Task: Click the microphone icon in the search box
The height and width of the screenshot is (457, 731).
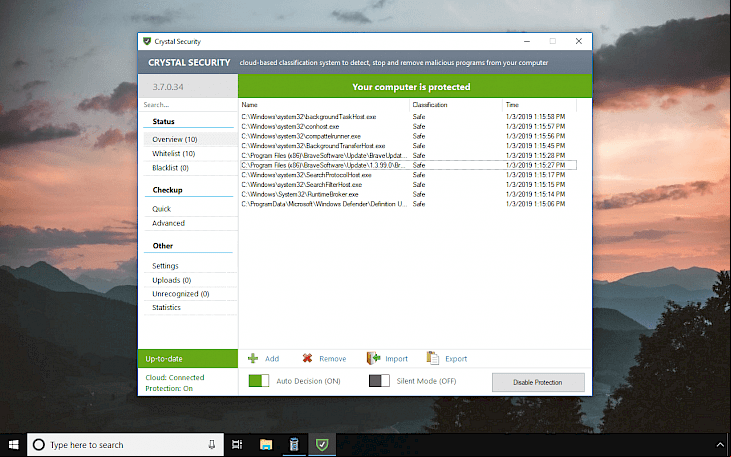Action: pyautogui.click(x=212, y=444)
